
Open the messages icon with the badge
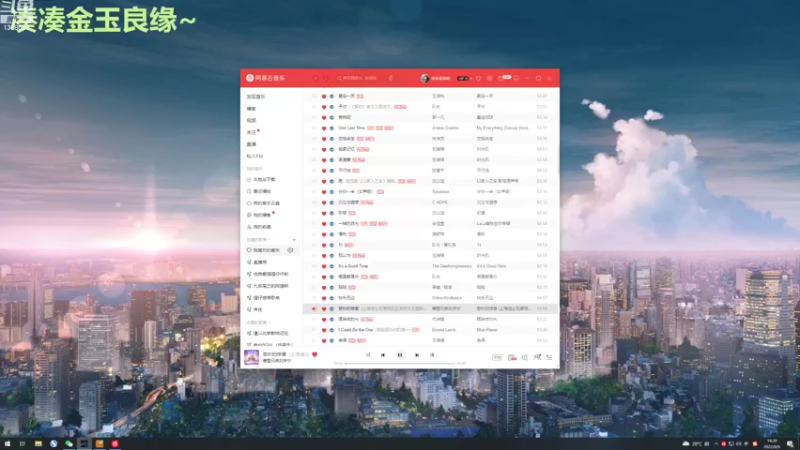tap(503, 78)
